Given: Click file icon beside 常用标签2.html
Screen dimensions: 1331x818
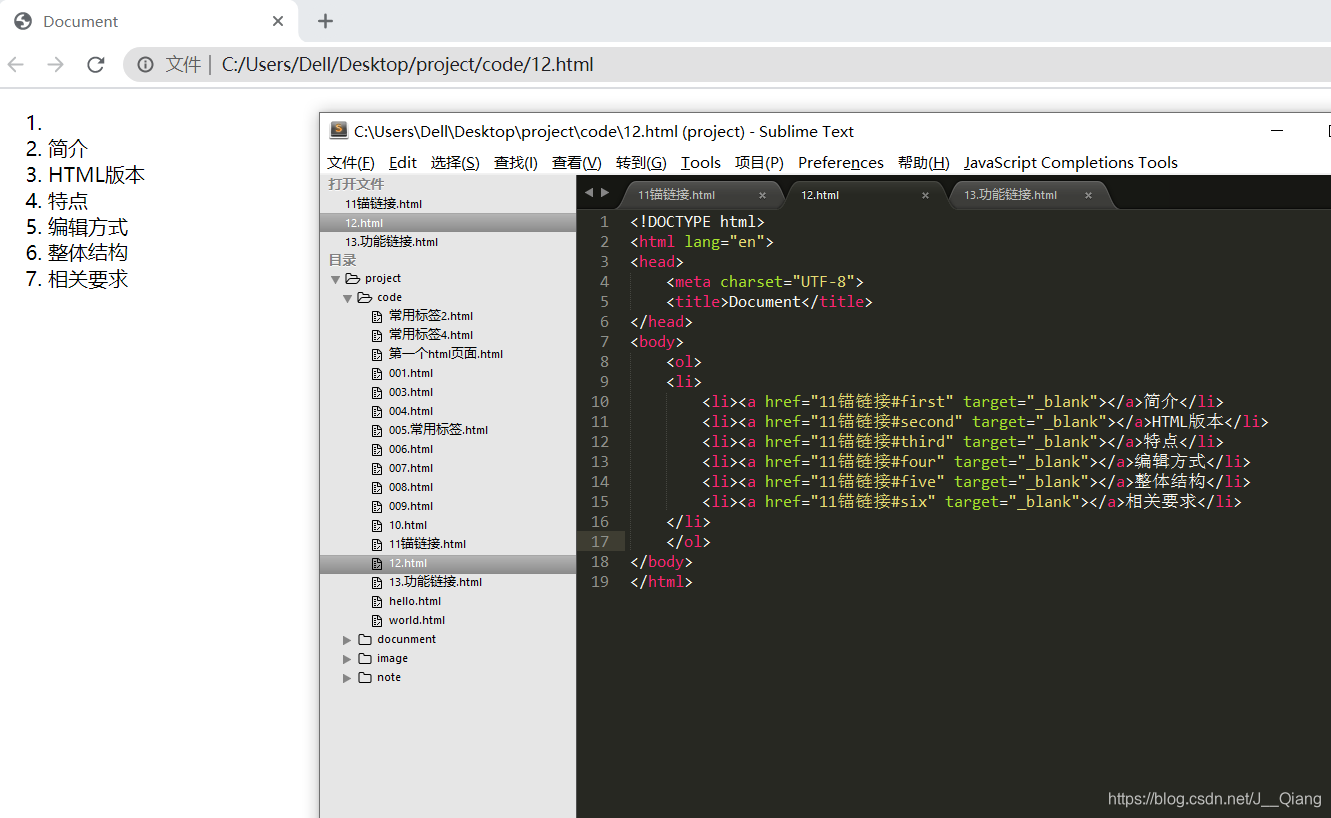Looking at the screenshot, I should (x=377, y=317).
